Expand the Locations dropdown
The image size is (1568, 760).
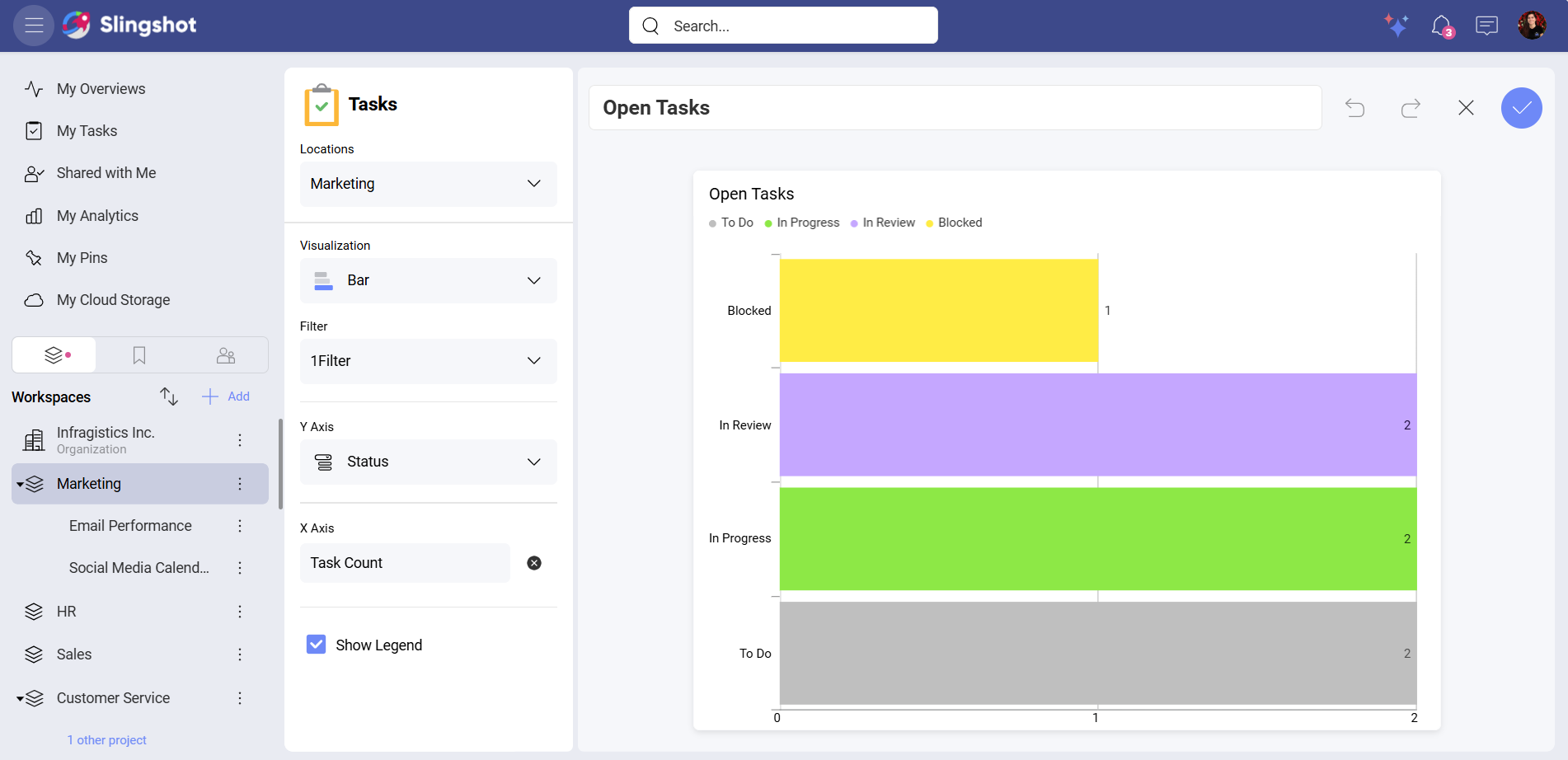(428, 184)
